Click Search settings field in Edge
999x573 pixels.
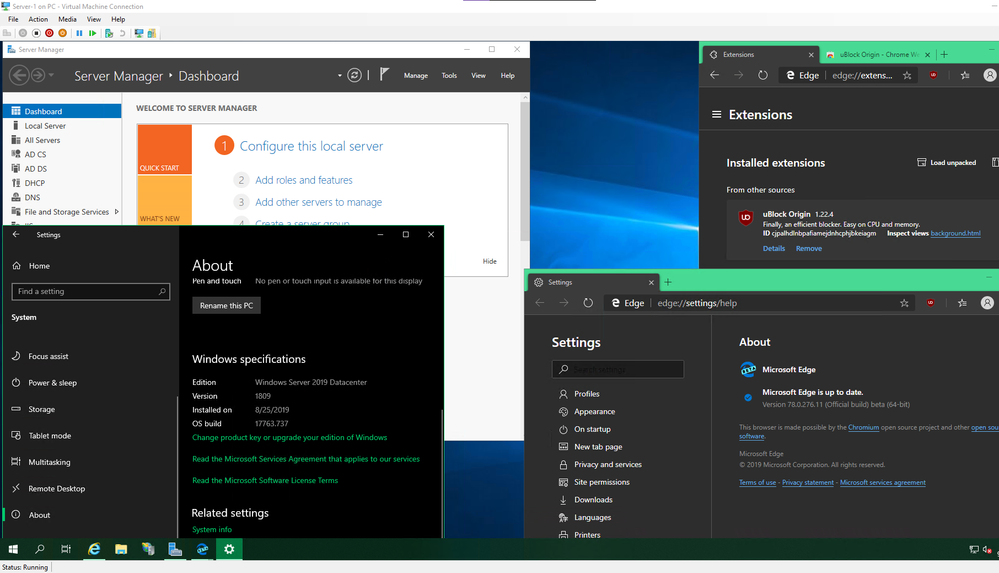(x=618, y=369)
